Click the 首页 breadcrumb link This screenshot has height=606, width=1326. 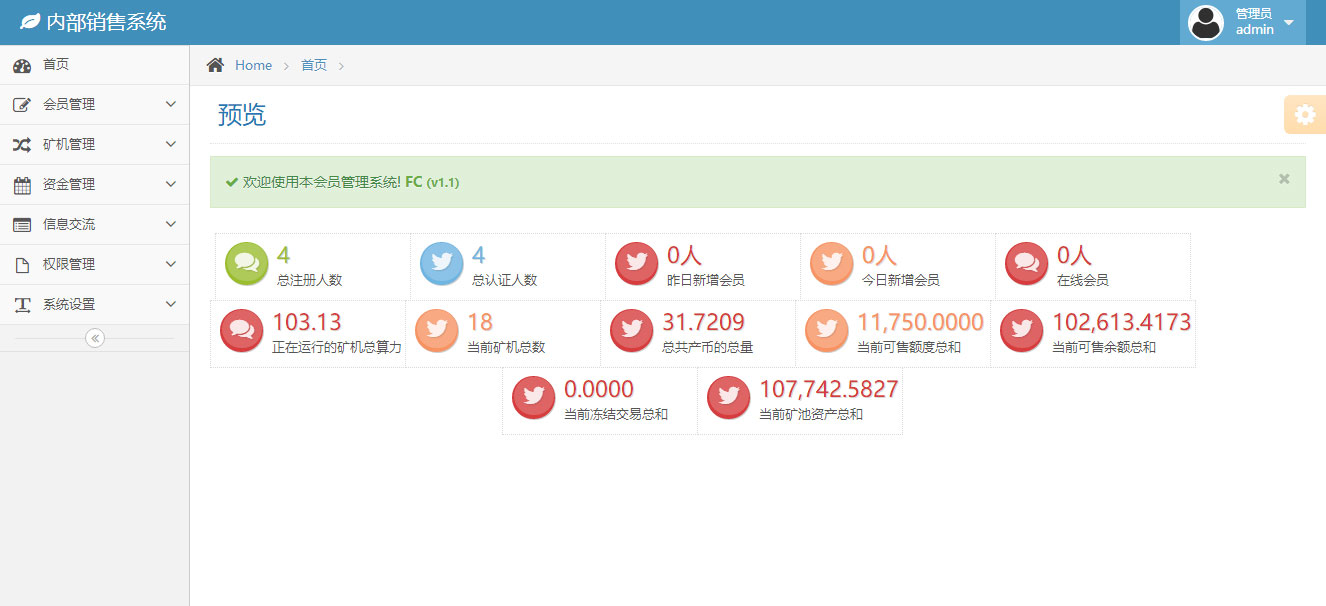click(x=314, y=65)
